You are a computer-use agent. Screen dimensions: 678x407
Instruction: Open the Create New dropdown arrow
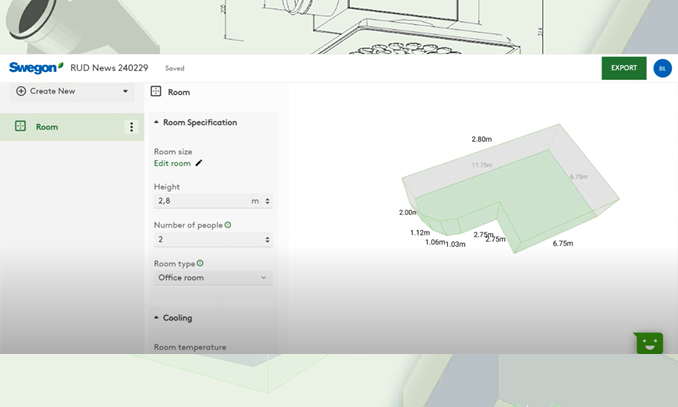tap(125, 91)
